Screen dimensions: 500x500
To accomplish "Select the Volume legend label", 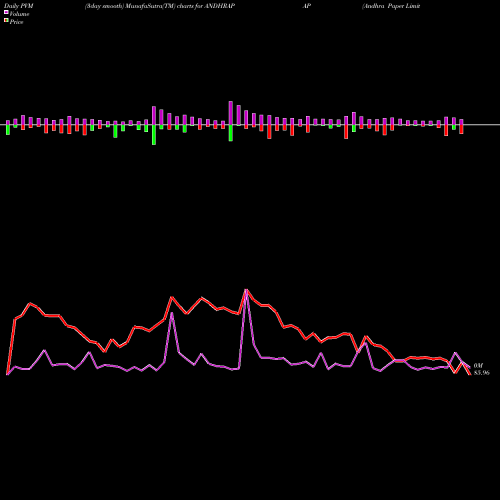I will tap(19, 14).
